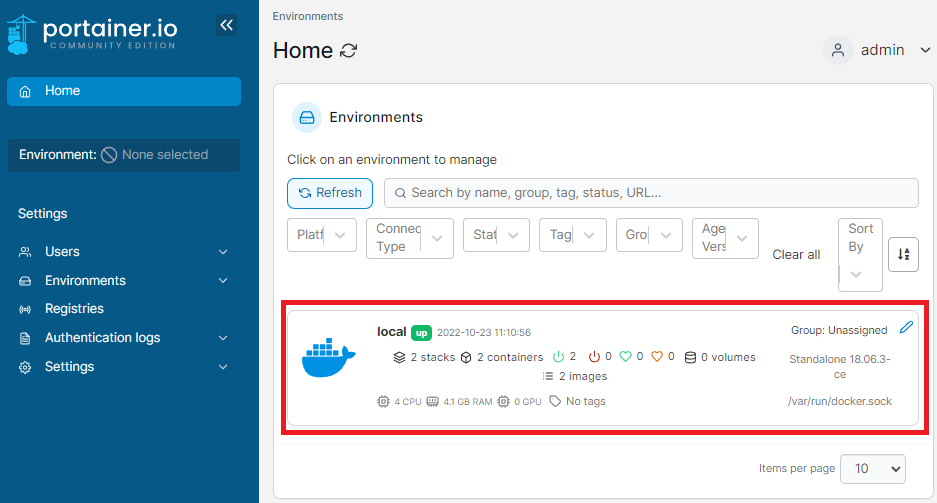937x503 pixels.
Task: Click the search magnifier icon
Action: point(400,193)
